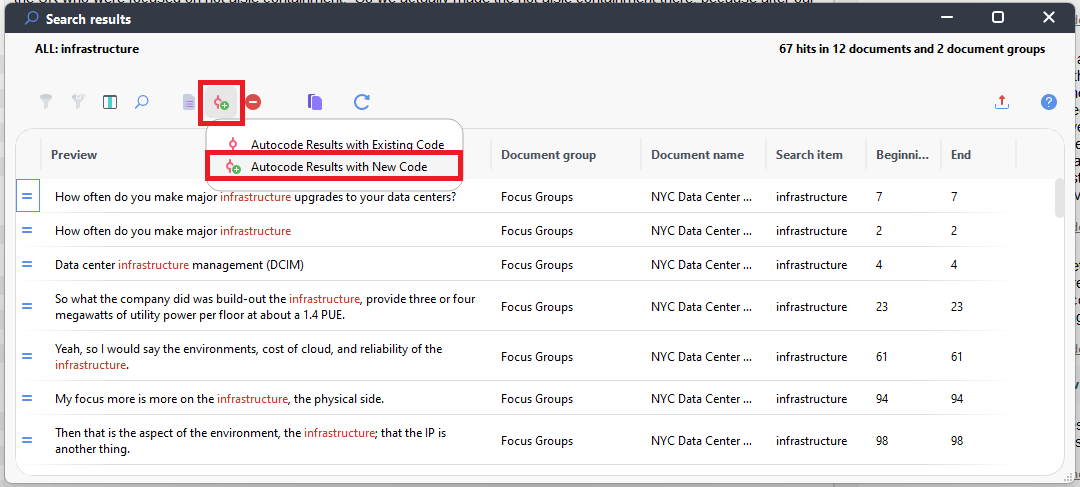Click the red minus remove icon
Screen dimensions: 1080x487
click(253, 103)
